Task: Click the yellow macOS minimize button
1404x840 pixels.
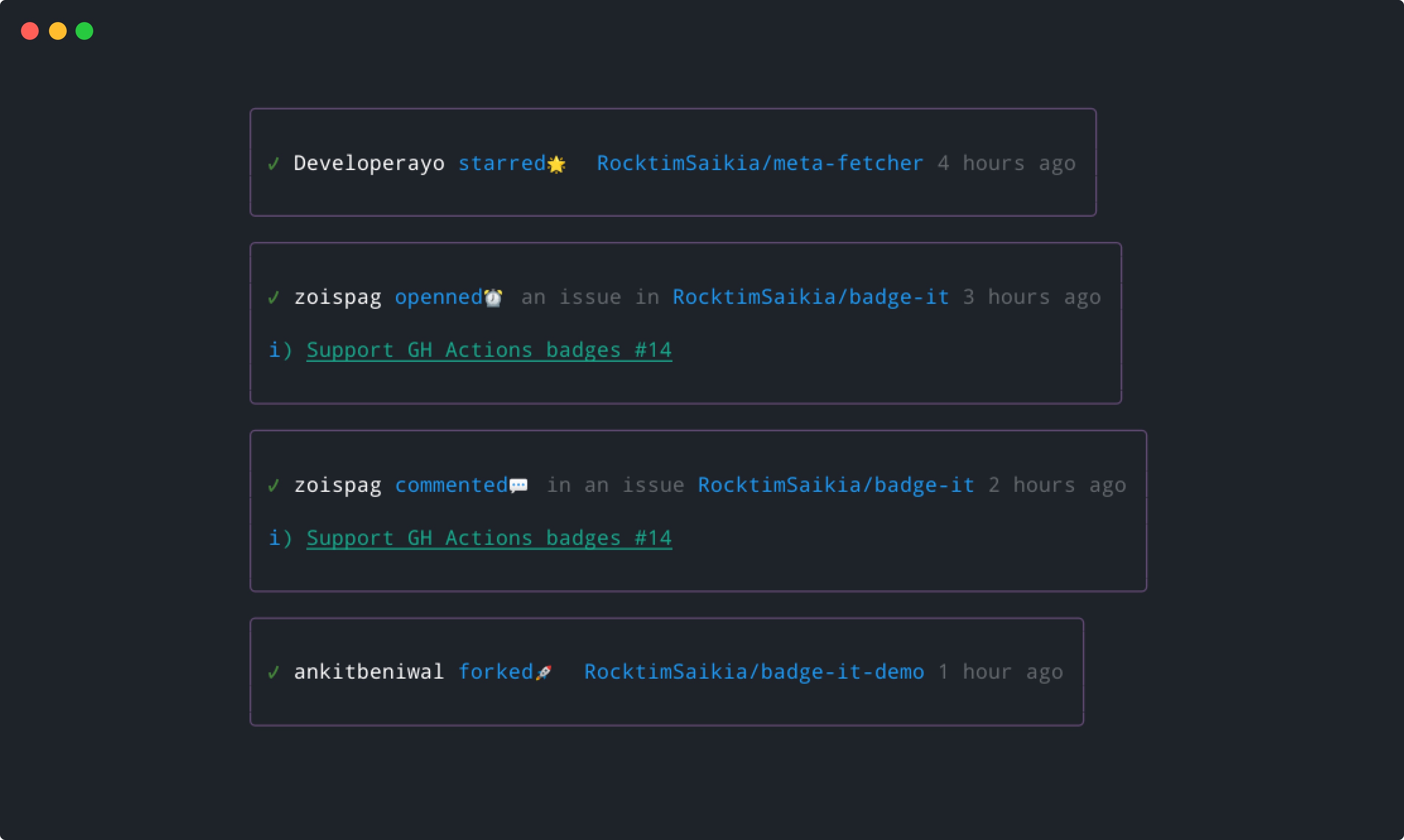Action: point(57,31)
